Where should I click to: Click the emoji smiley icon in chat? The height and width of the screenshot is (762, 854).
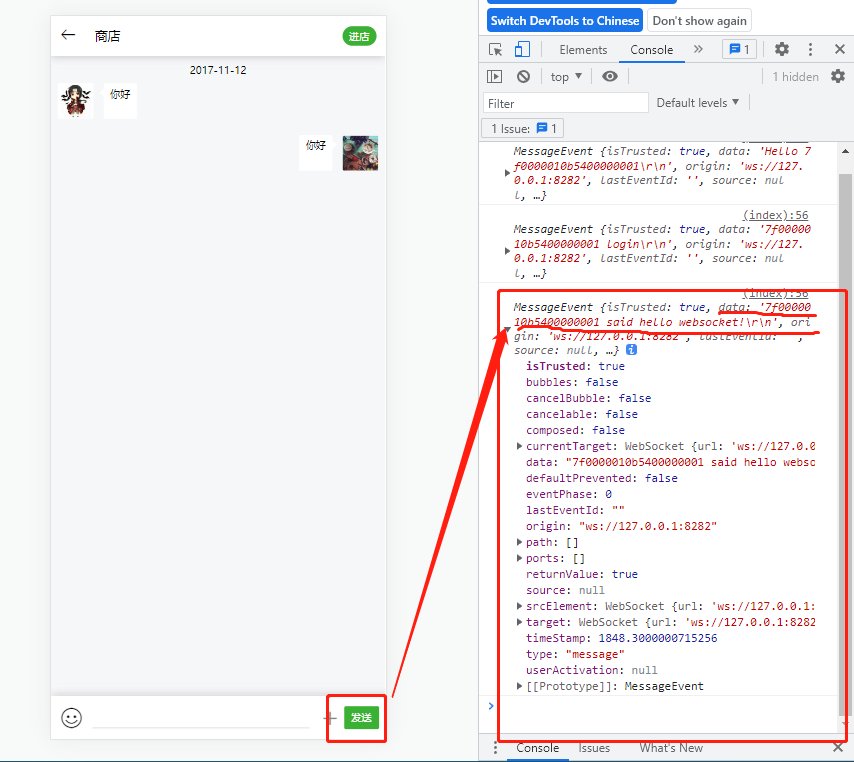coord(71,718)
